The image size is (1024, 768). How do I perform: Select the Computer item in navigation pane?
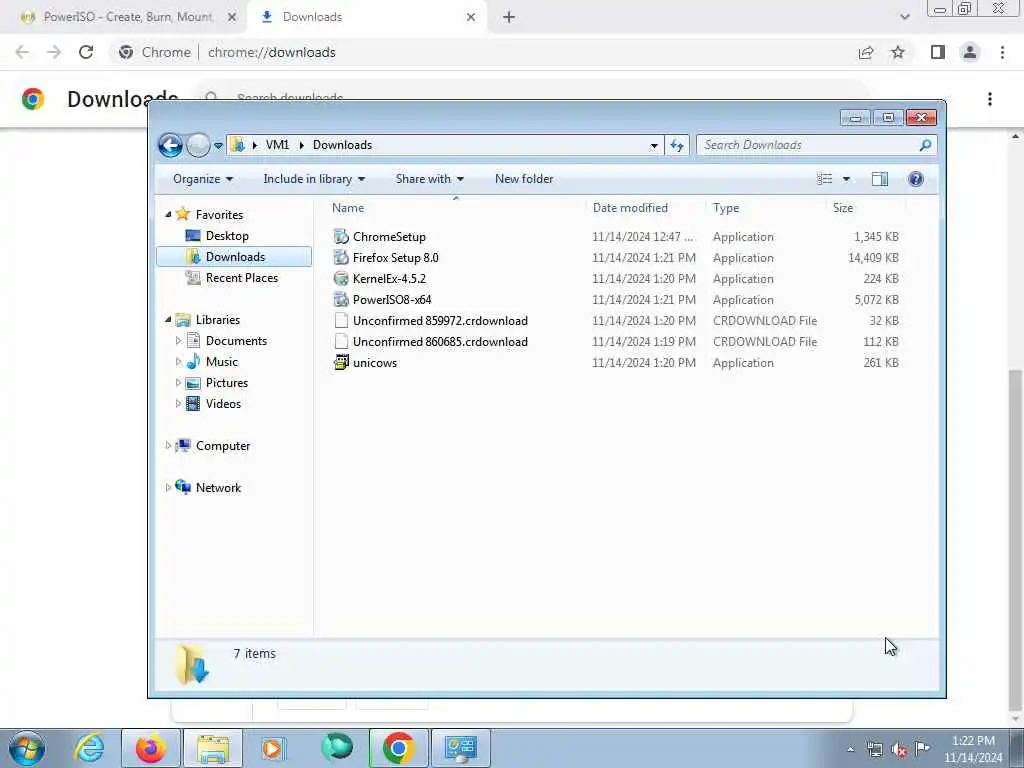coord(223,445)
